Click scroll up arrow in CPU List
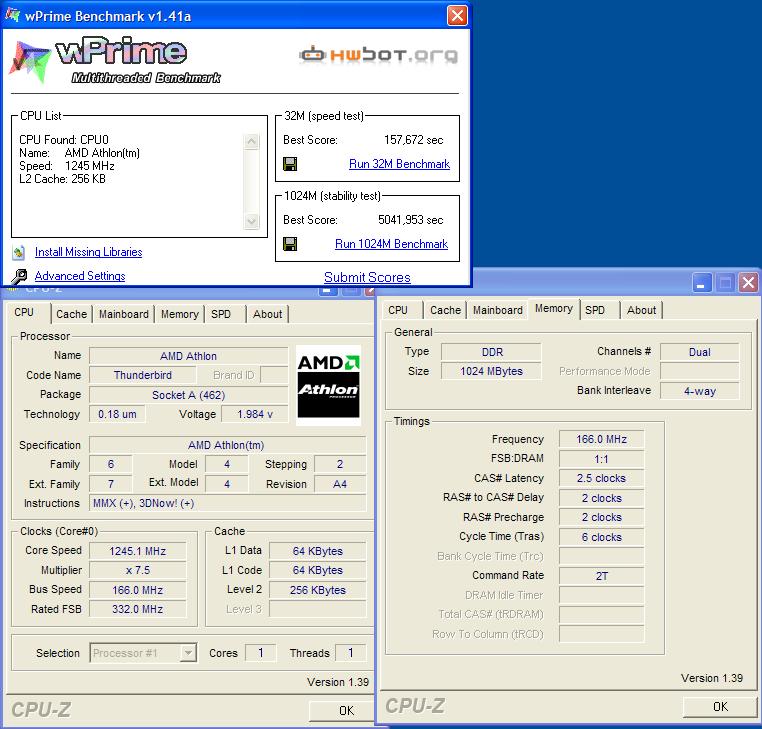The width and height of the screenshot is (762, 729). coord(251,141)
